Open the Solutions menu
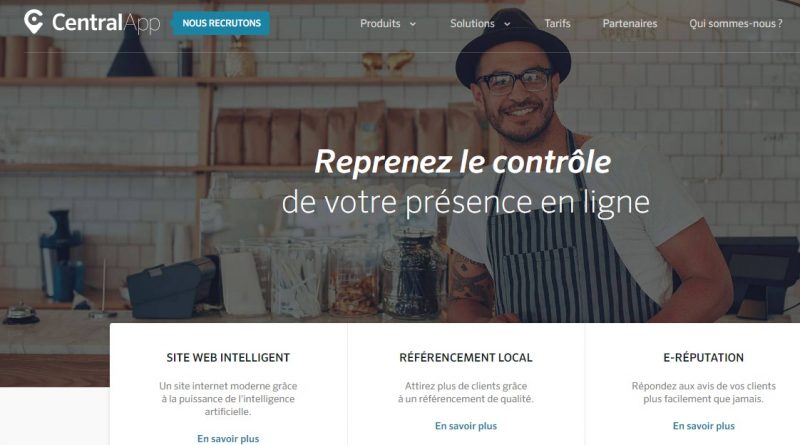 (x=472, y=23)
